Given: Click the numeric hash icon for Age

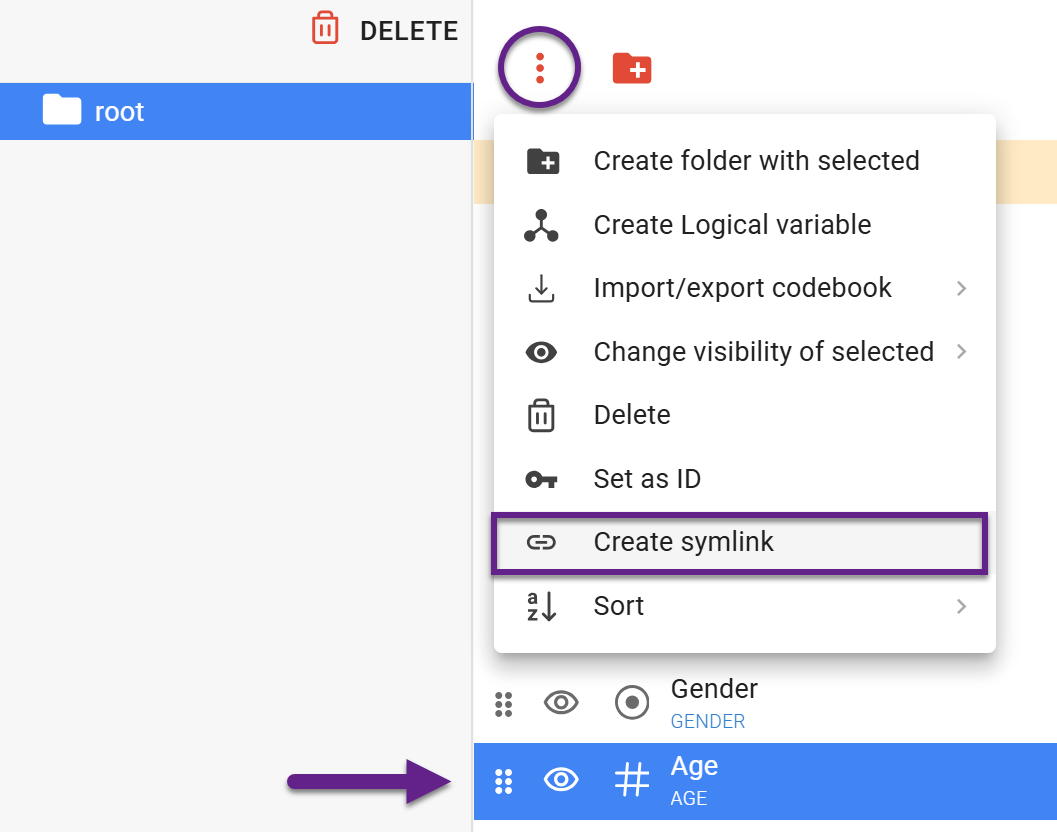Looking at the screenshot, I should click(631, 780).
